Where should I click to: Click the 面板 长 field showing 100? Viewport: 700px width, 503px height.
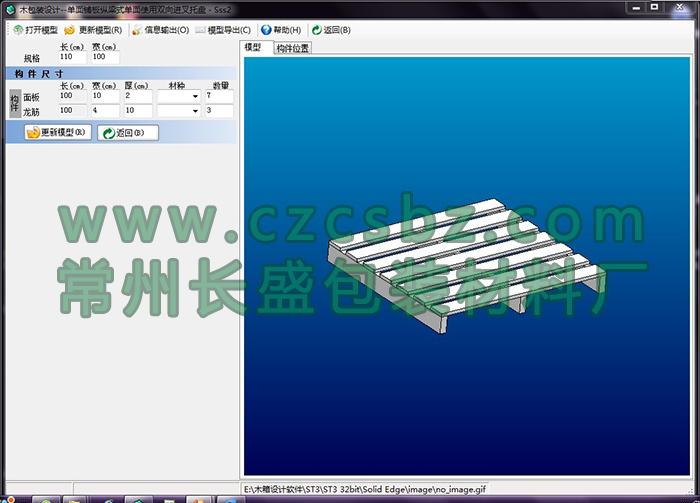pos(73,96)
